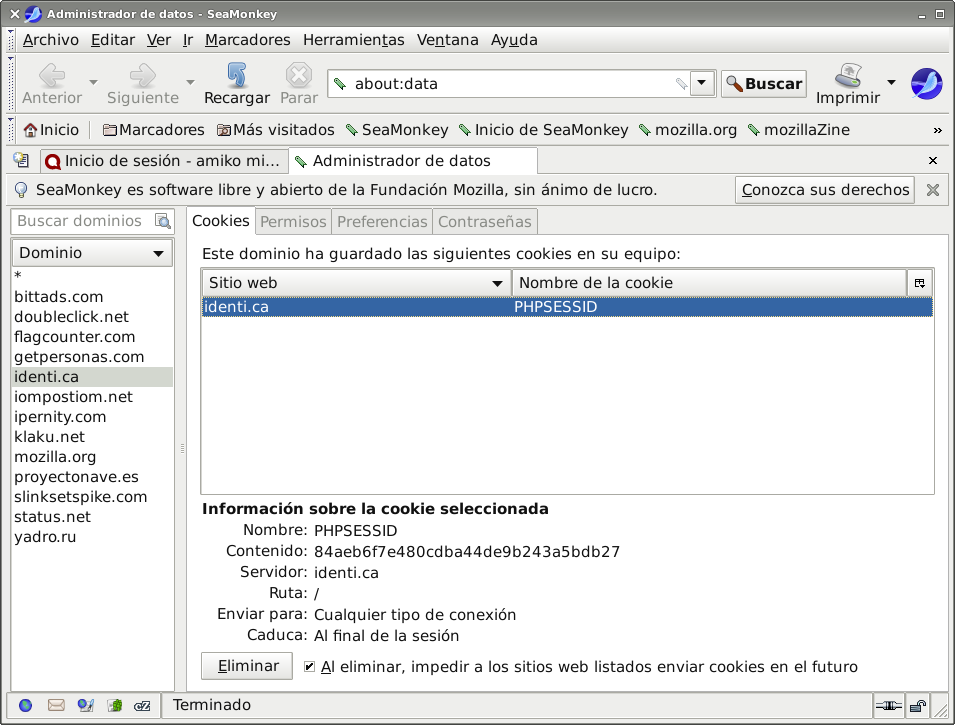
Task: Click the SeaMonkey throbber logo
Action: (x=926, y=83)
